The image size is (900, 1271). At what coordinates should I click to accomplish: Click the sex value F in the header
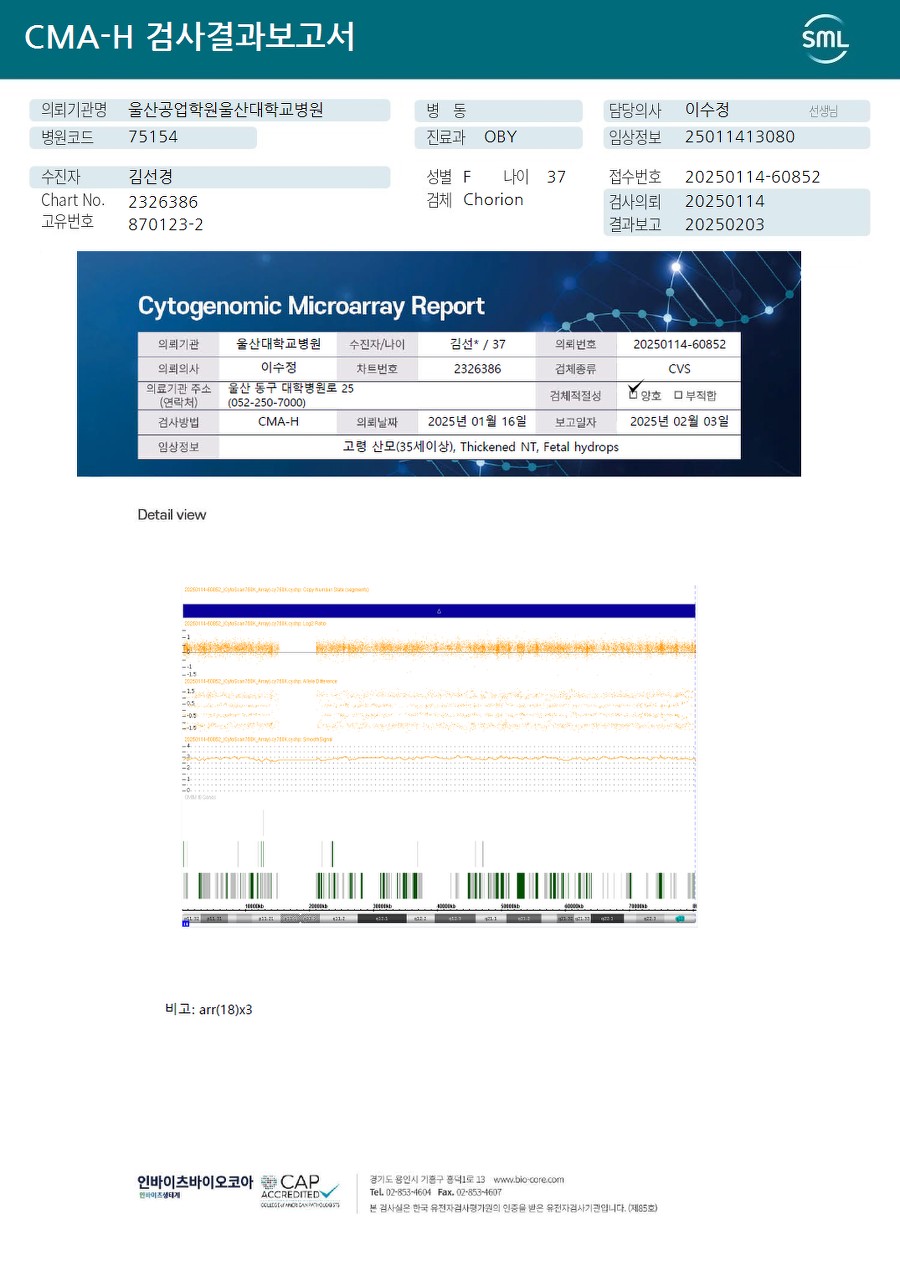[x=467, y=177]
